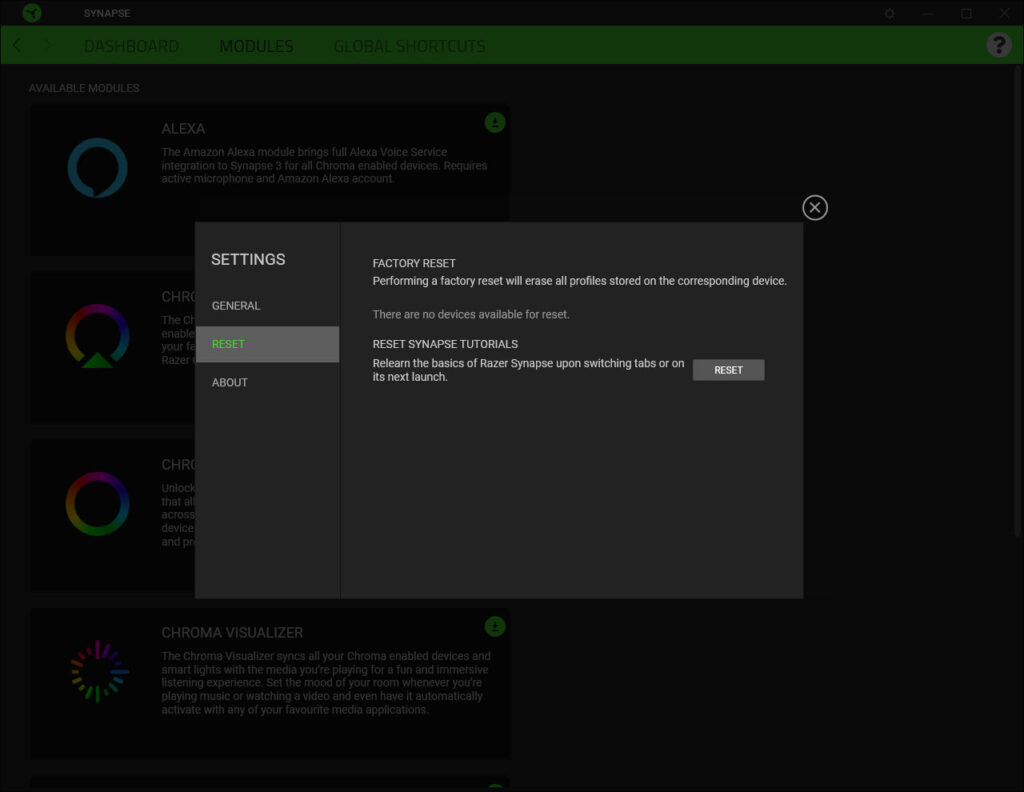The width and height of the screenshot is (1024, 792).
Task: Select the Reset settings section
Action: point(267,344)
